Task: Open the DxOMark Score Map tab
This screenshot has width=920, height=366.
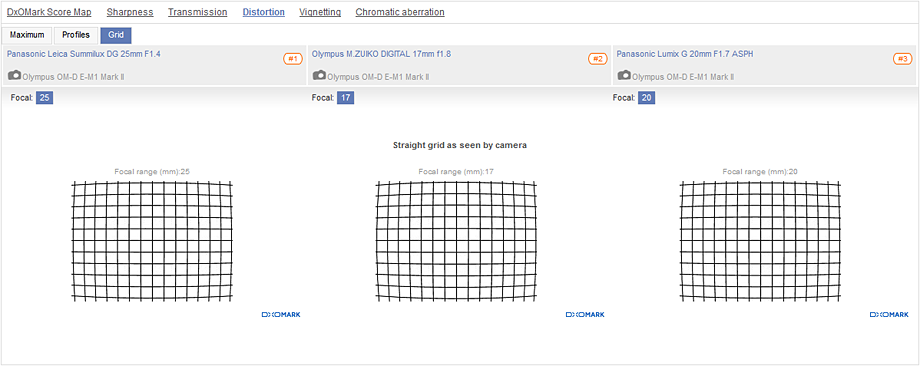Action: click(49, 12)
